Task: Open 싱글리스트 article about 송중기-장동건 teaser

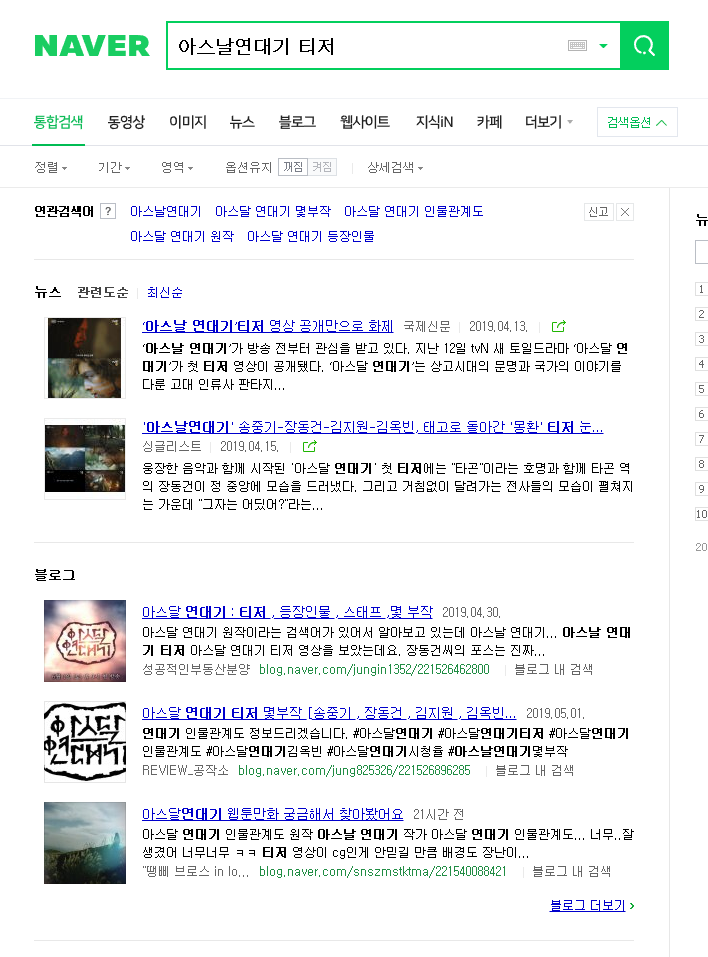Action: [372, 427]
